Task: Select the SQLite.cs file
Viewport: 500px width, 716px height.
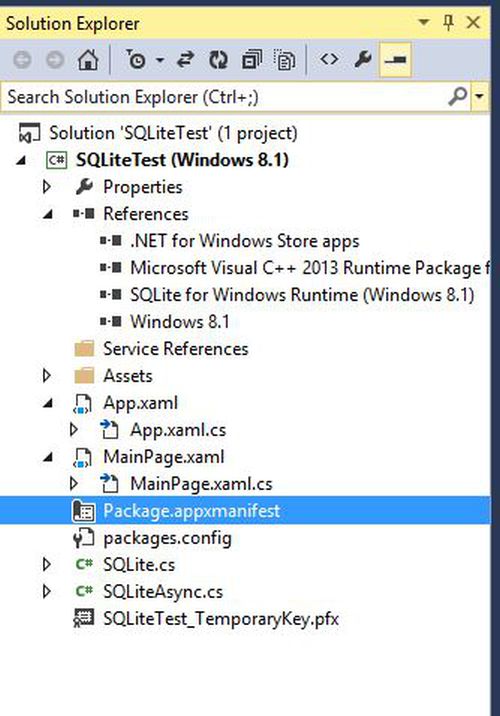Action: point(139,564)
